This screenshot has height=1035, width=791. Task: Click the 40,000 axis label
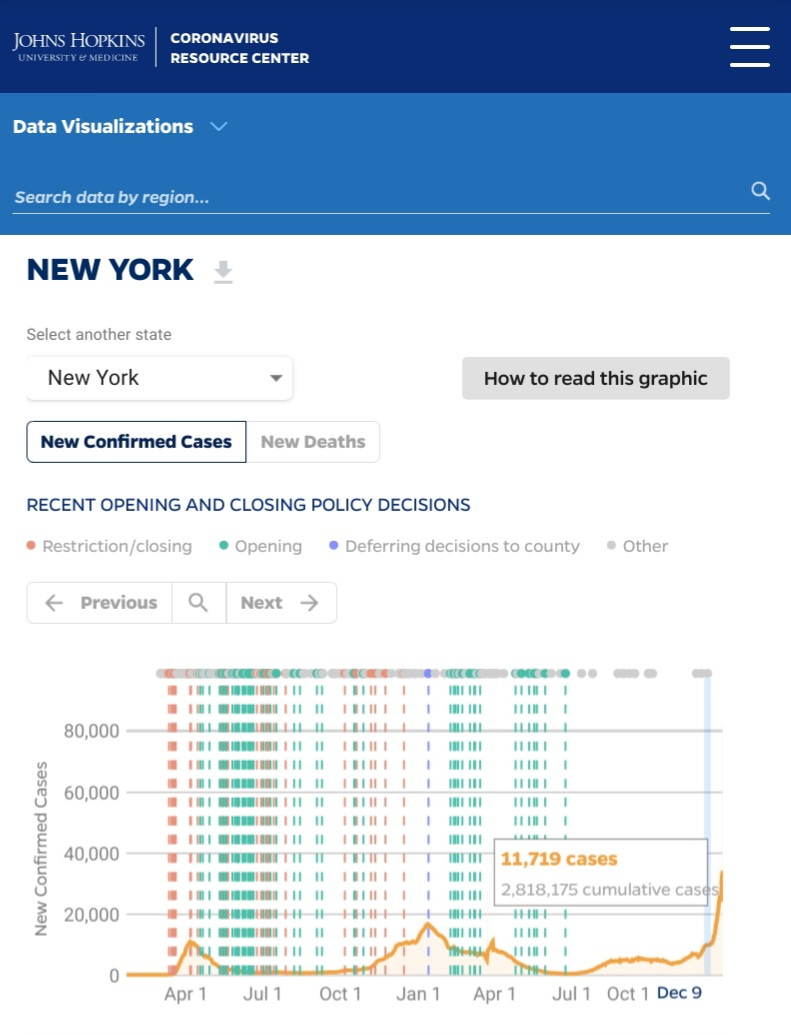[x=91, y=853]
